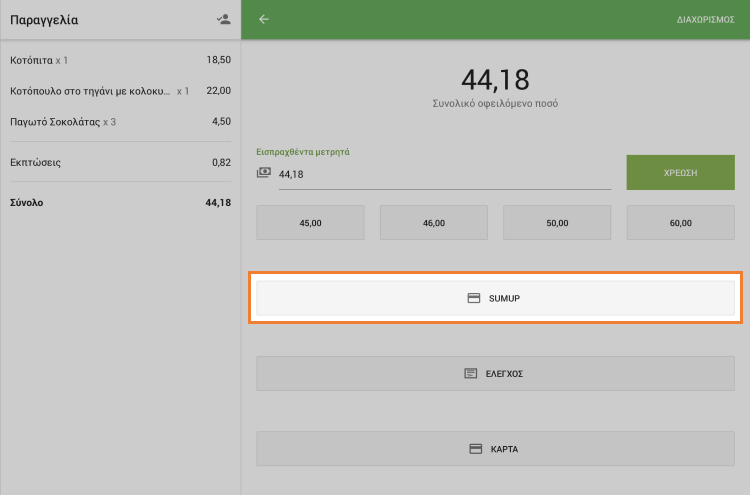Choose the 46,00 quick cash amount
Viewport: 750px width, 495px height.
tap(434, 223)
